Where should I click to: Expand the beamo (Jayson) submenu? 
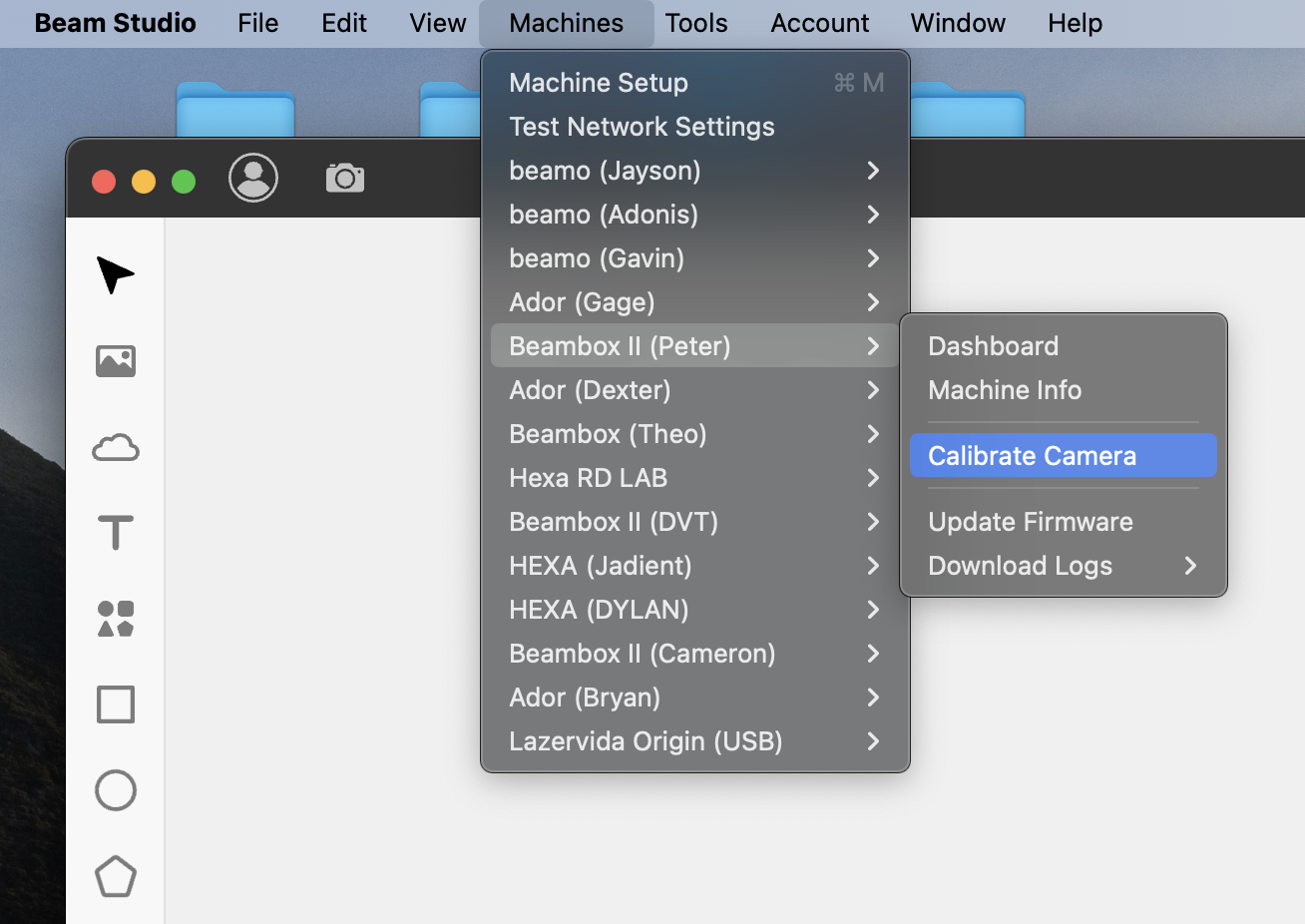[695, 171]
